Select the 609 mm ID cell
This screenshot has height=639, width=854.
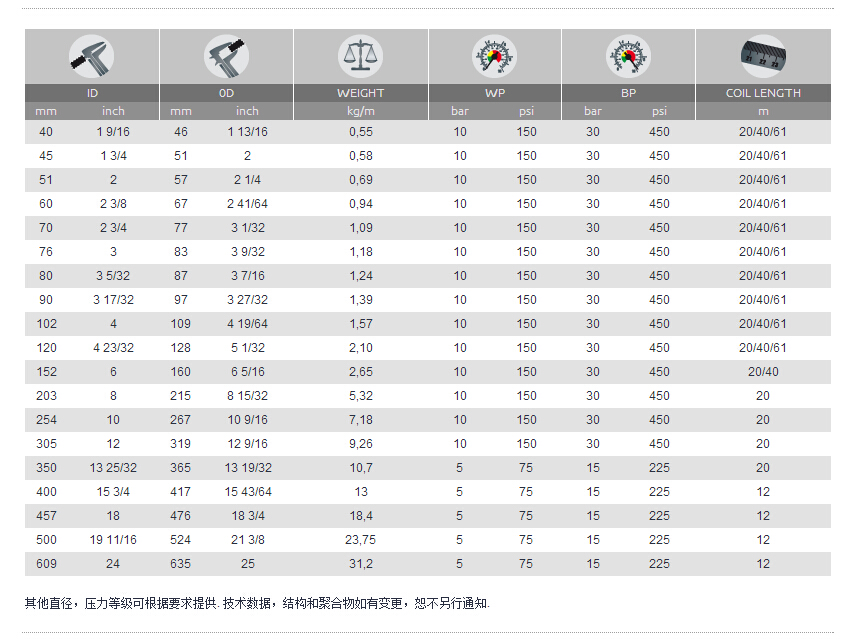(47, 564)
